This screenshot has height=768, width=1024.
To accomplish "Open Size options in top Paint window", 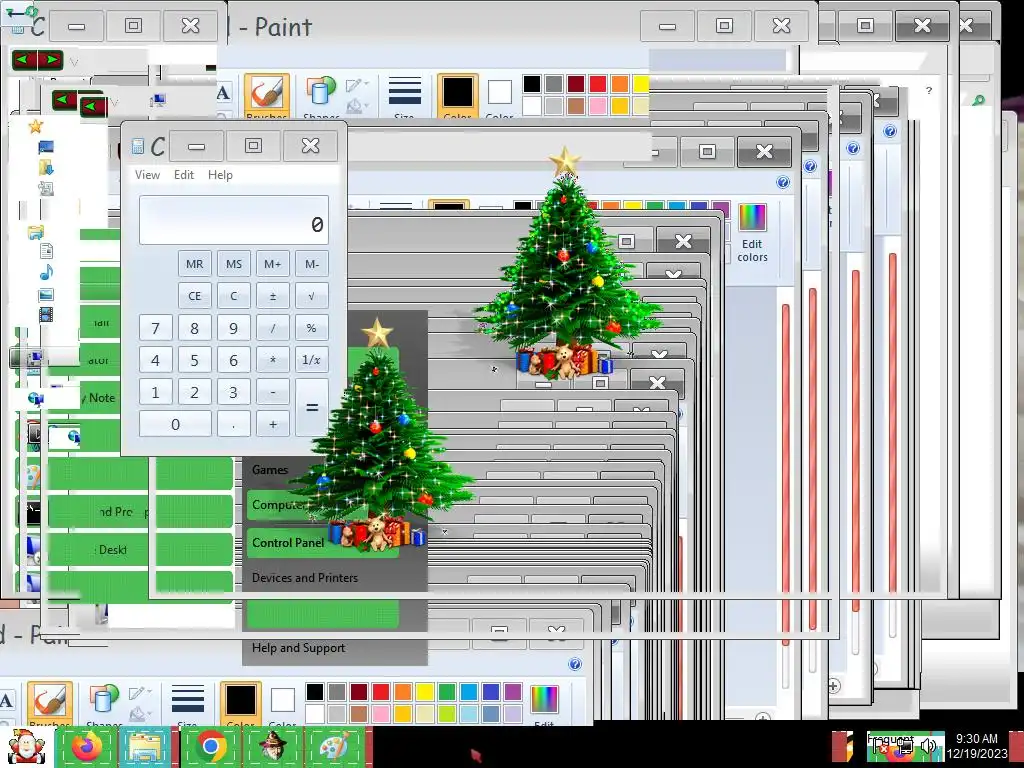I will (404, 96).
